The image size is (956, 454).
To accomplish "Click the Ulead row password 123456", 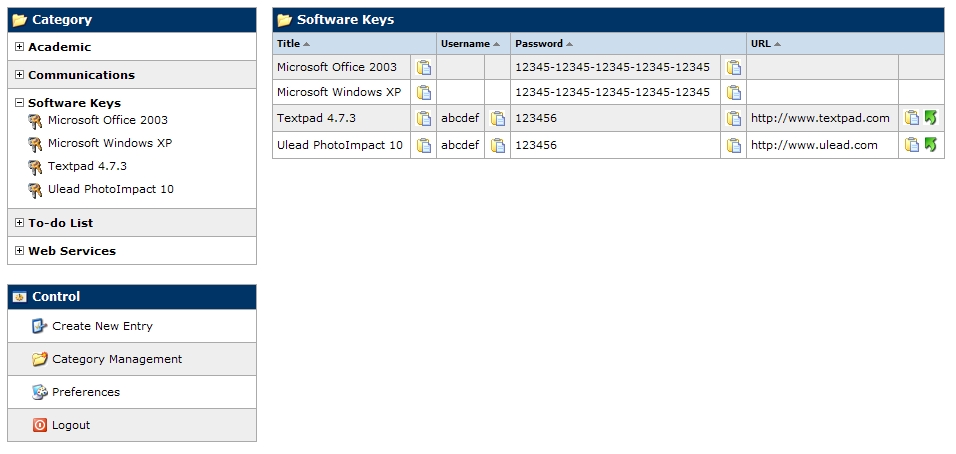I will pyautogui.click(x=536, y=145).
